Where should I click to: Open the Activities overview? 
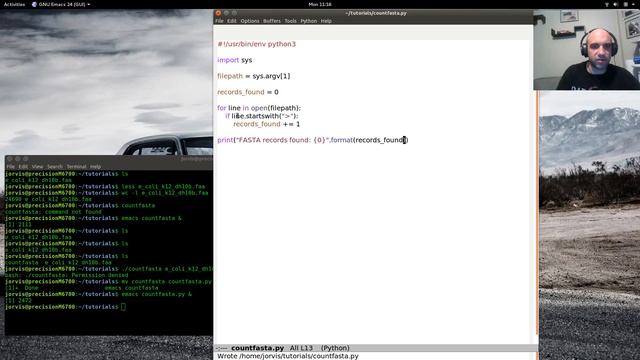(x=14, y=4)
